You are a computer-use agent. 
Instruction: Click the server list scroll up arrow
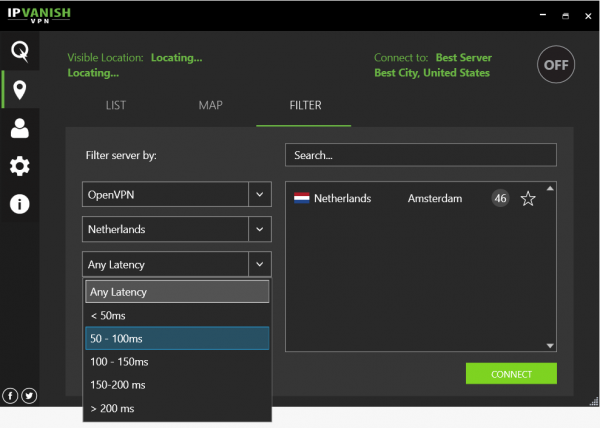pyautogui.click(x=550, y=188)
